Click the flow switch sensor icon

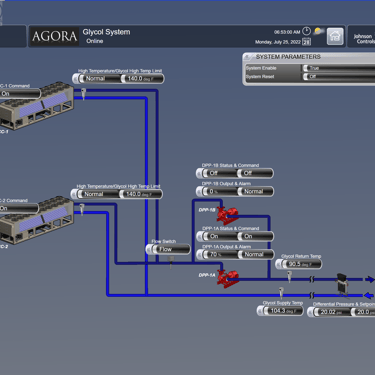[x=171, y=262]
